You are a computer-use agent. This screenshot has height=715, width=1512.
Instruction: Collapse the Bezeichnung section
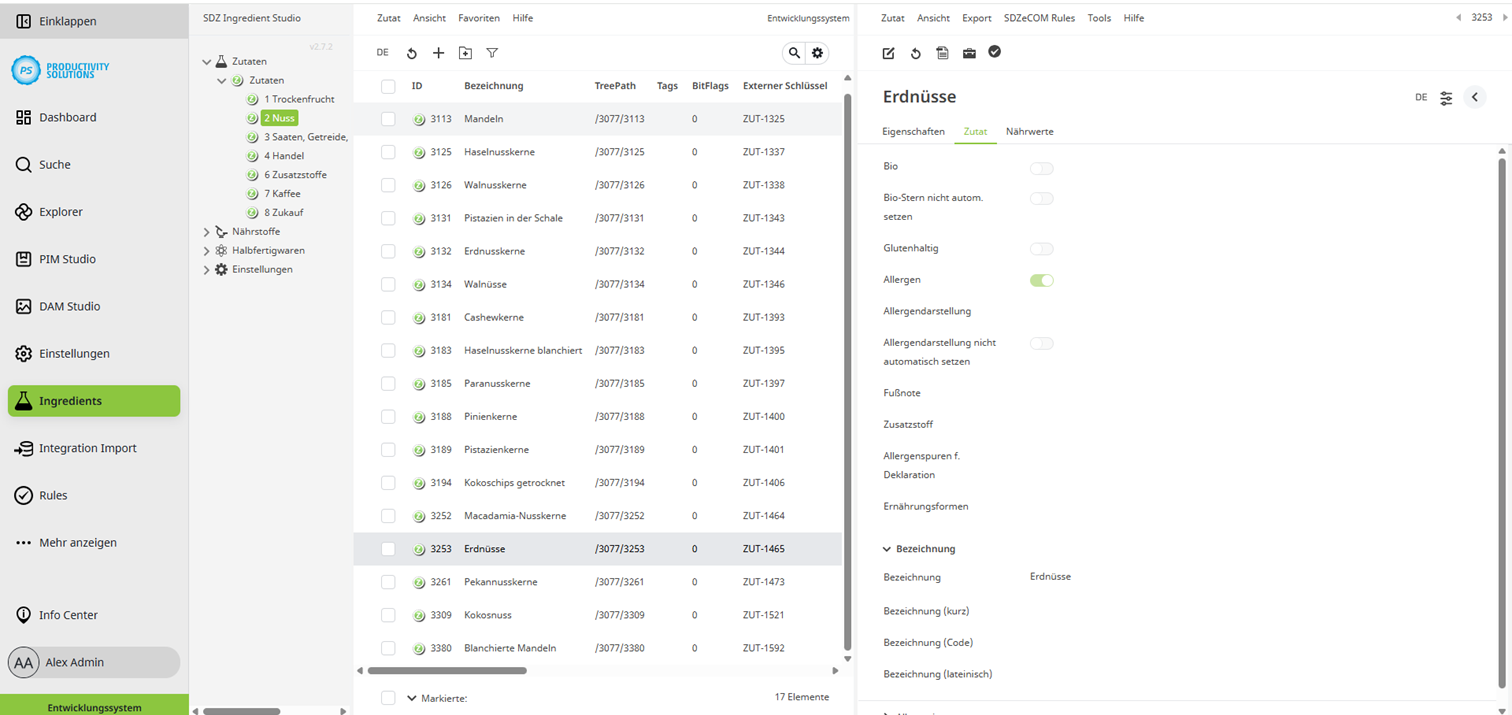[x=885, y=548]
